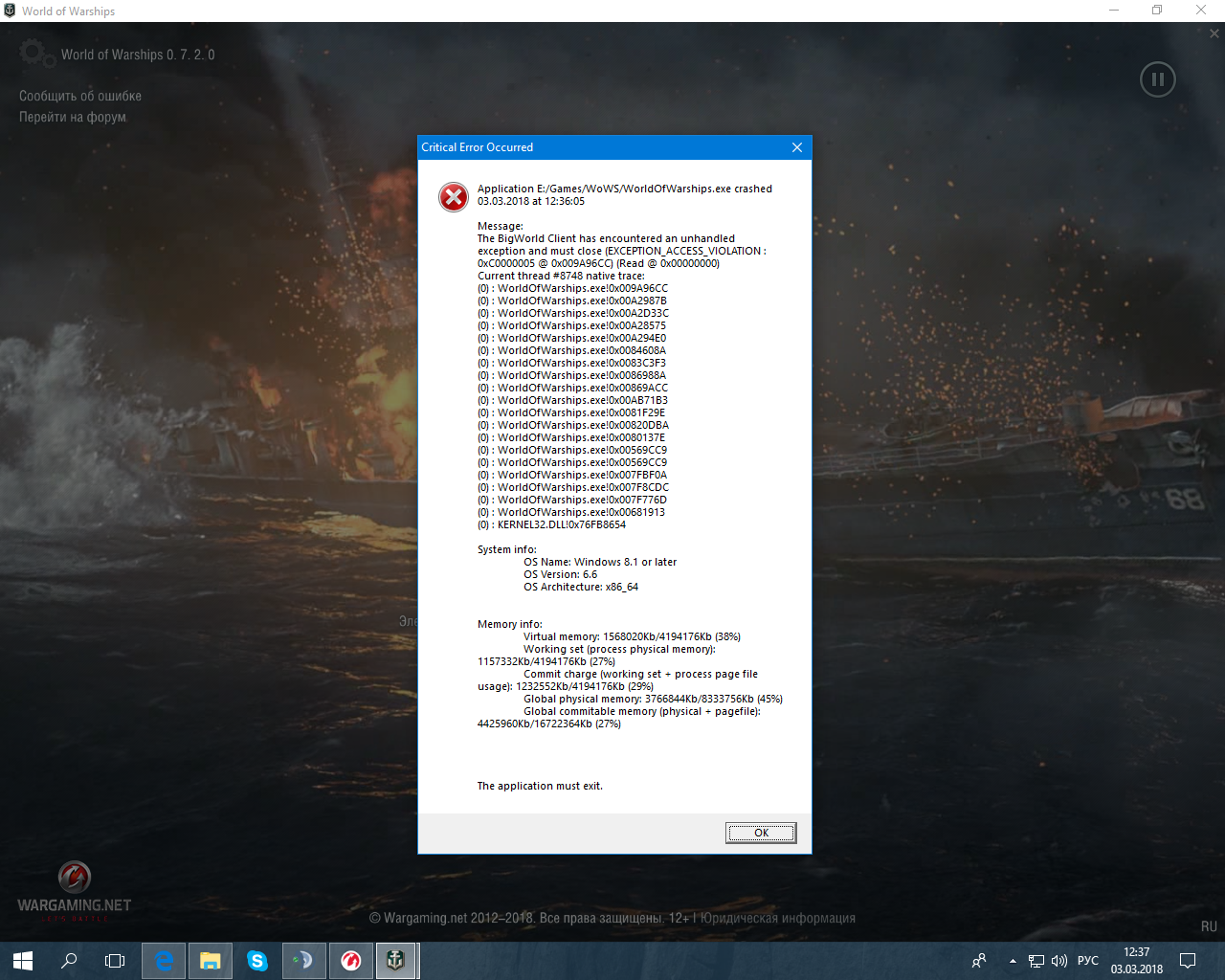Open File Explorer from the taskbar

click(211, 961)
